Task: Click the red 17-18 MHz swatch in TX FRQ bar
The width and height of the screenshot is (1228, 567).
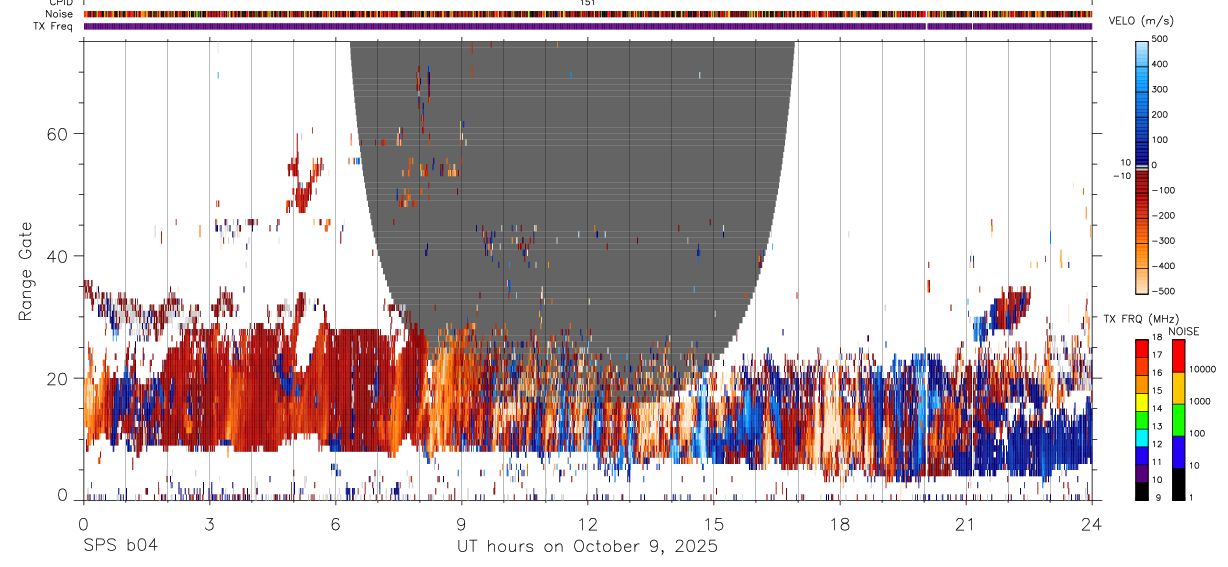Action: tap(1142, 349)
